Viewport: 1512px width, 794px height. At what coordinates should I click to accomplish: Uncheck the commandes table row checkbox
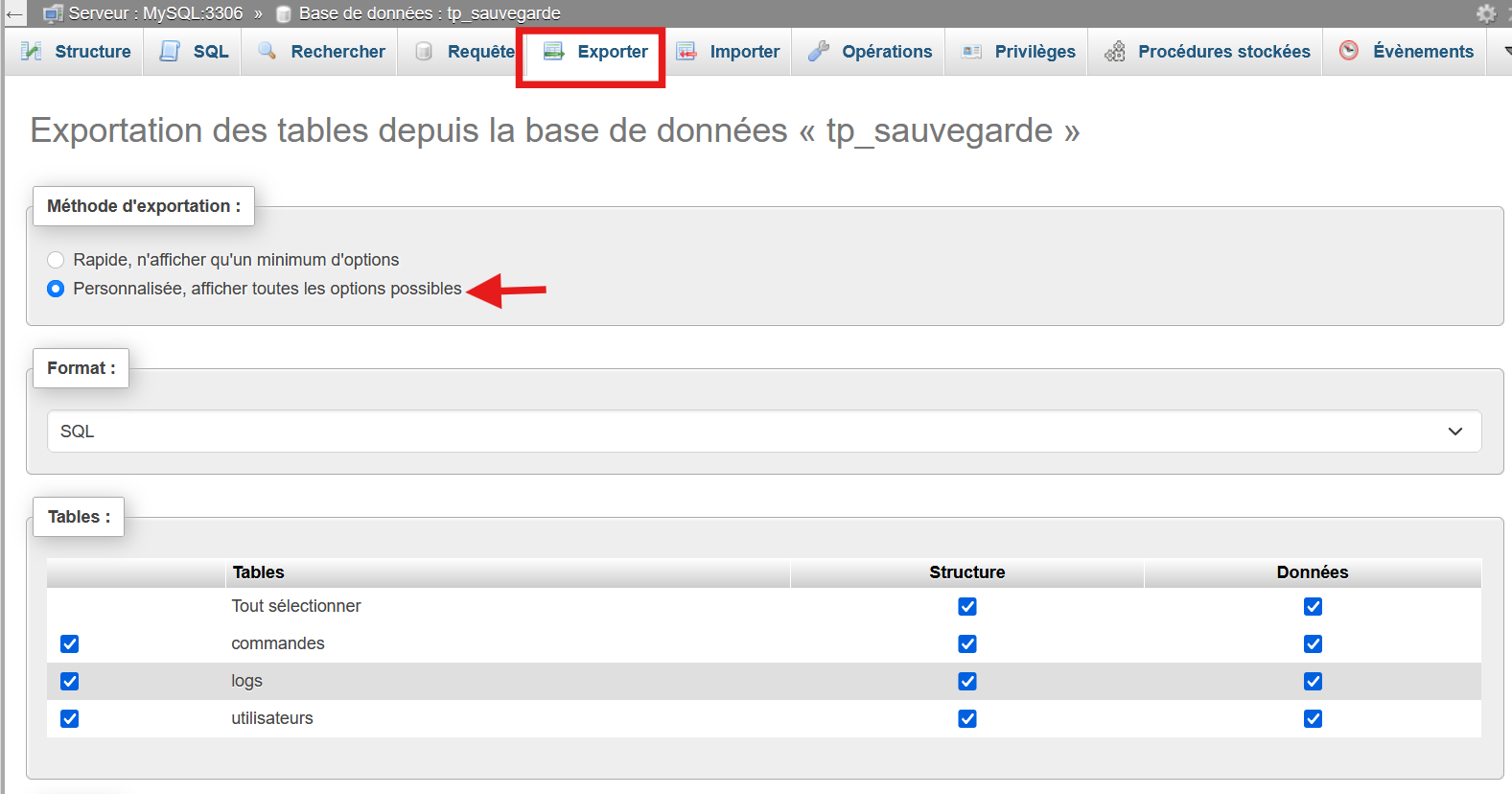pyautogui.click(x=69, y=644)
